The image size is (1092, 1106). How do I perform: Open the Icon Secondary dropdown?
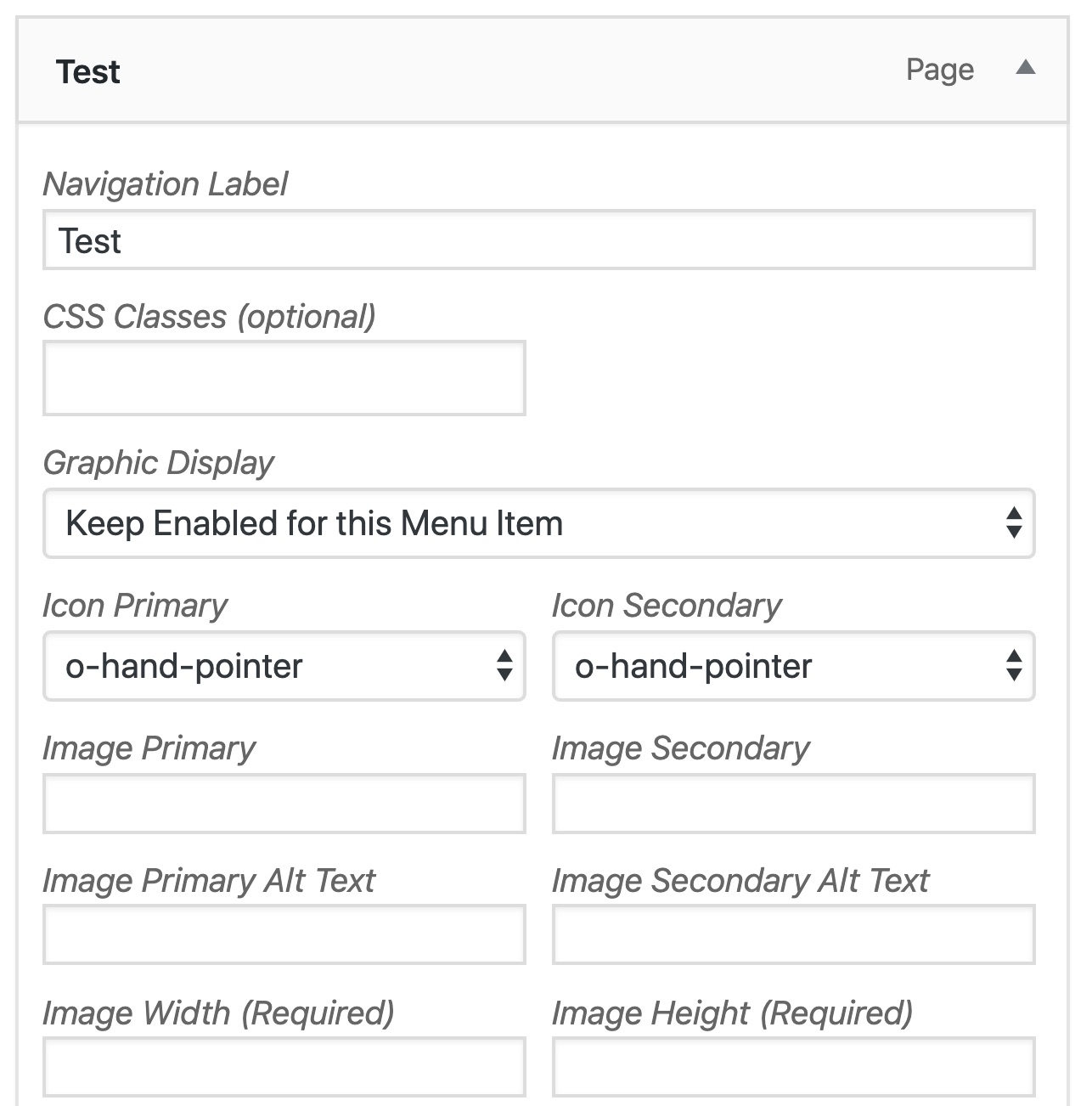coord(793,666)
